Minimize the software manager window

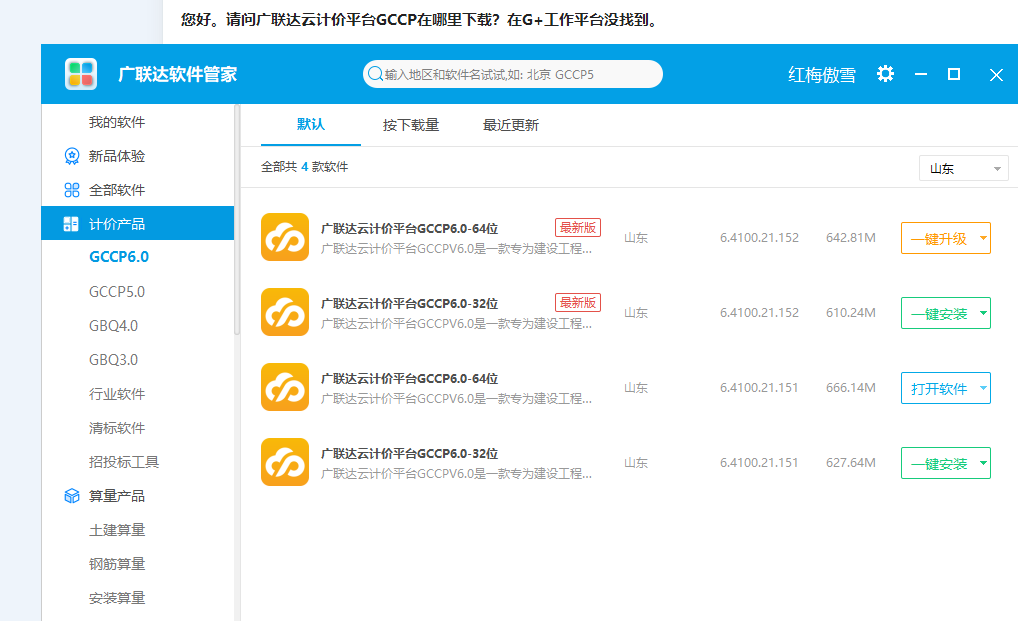[x=921, y=75]
